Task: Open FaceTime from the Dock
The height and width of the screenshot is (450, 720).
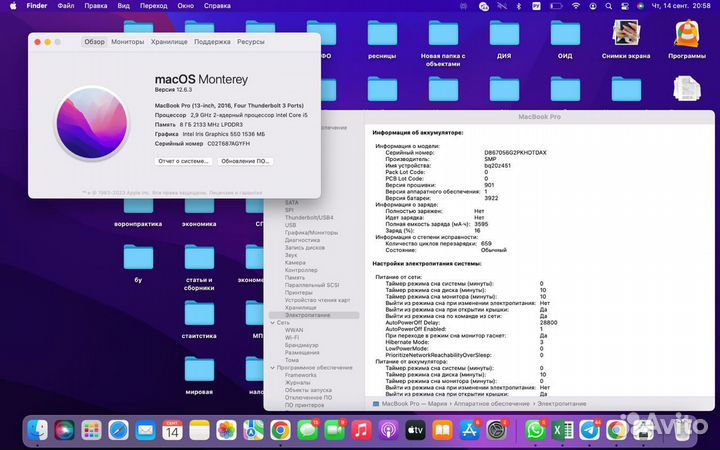Action: click(x=334, y=430)
